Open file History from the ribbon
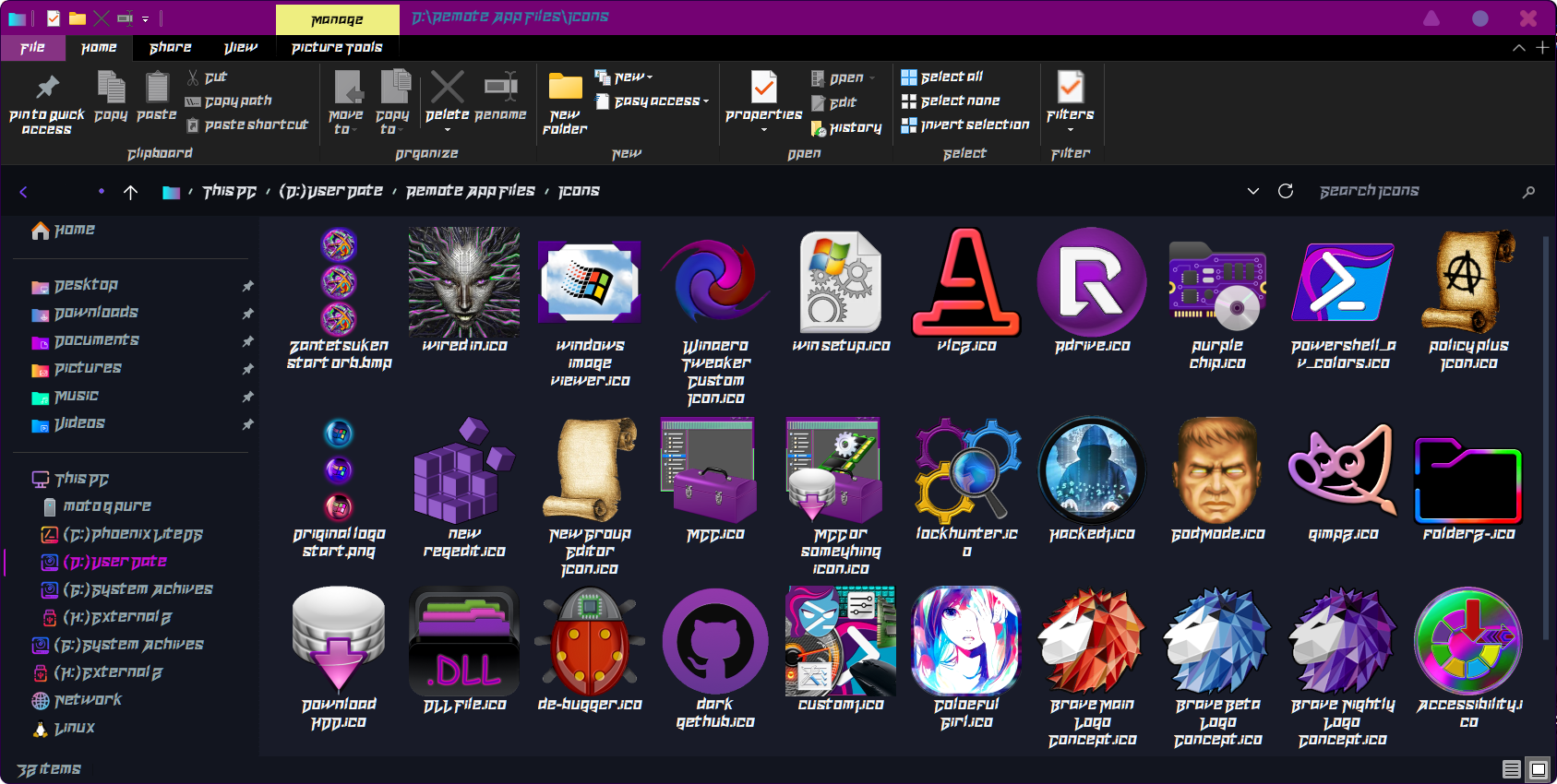This screenshot has width=1557, height=784. click(846, 127)
